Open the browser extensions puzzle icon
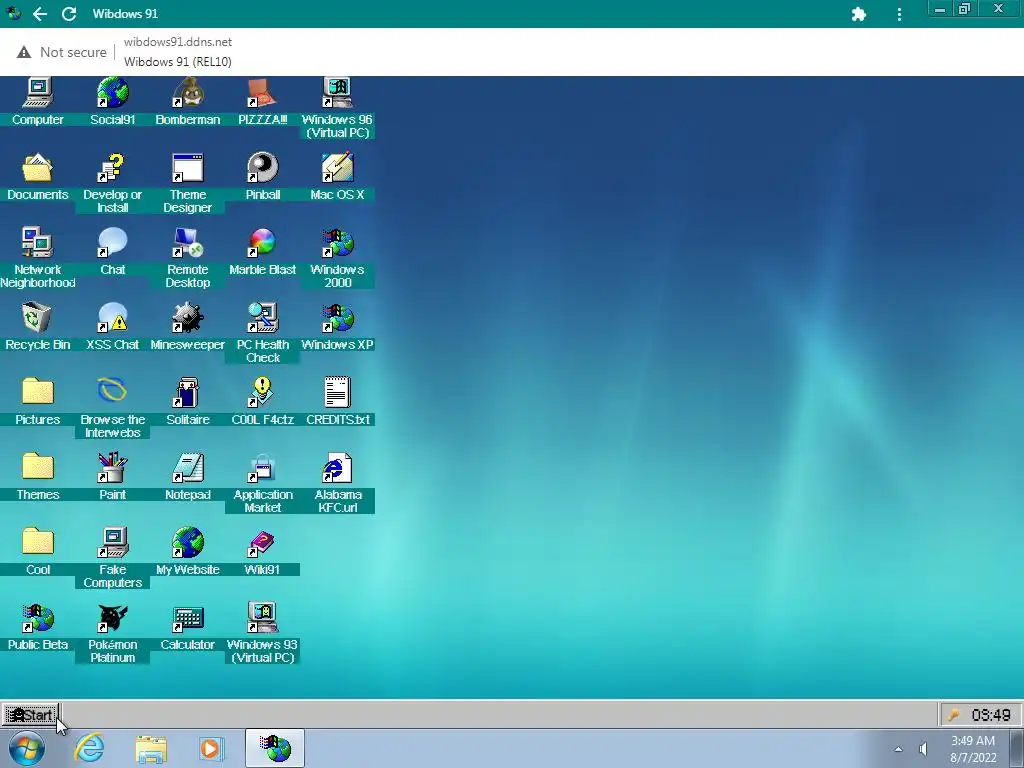1024x768 pixels. [x=859, y=14]
